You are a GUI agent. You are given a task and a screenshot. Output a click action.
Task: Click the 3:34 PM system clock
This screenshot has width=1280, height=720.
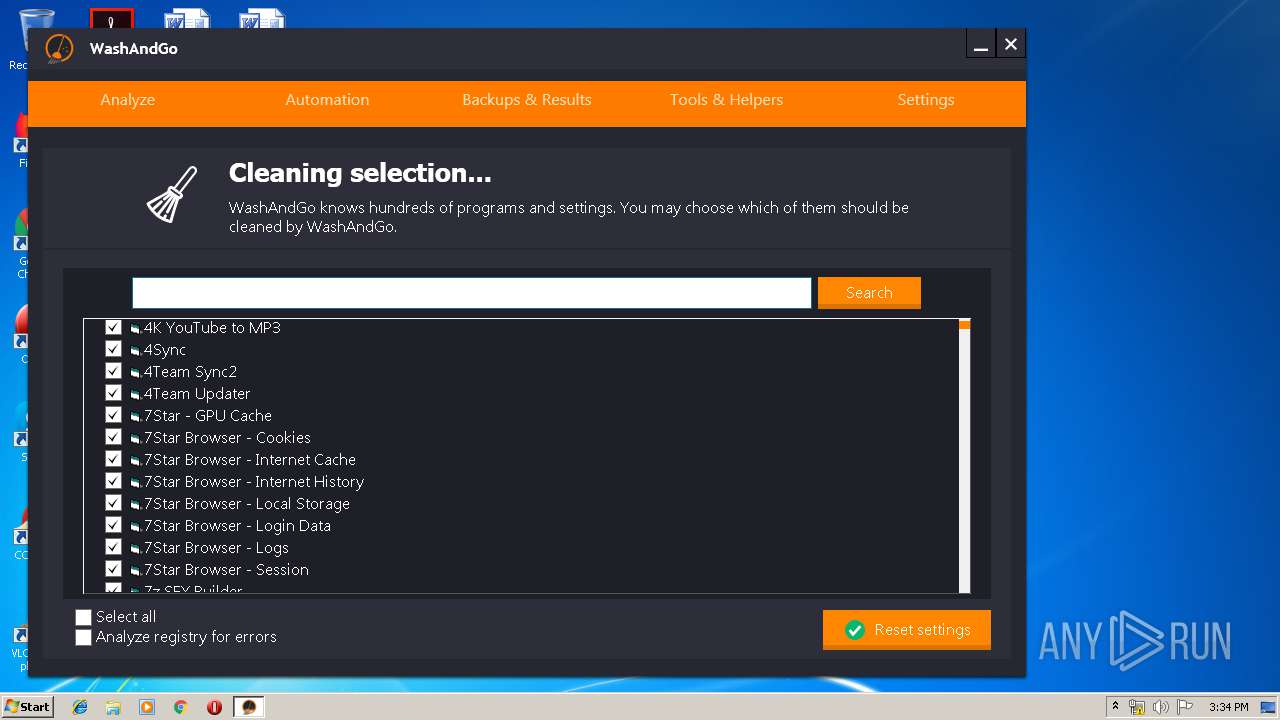(x=1228, y=707)
